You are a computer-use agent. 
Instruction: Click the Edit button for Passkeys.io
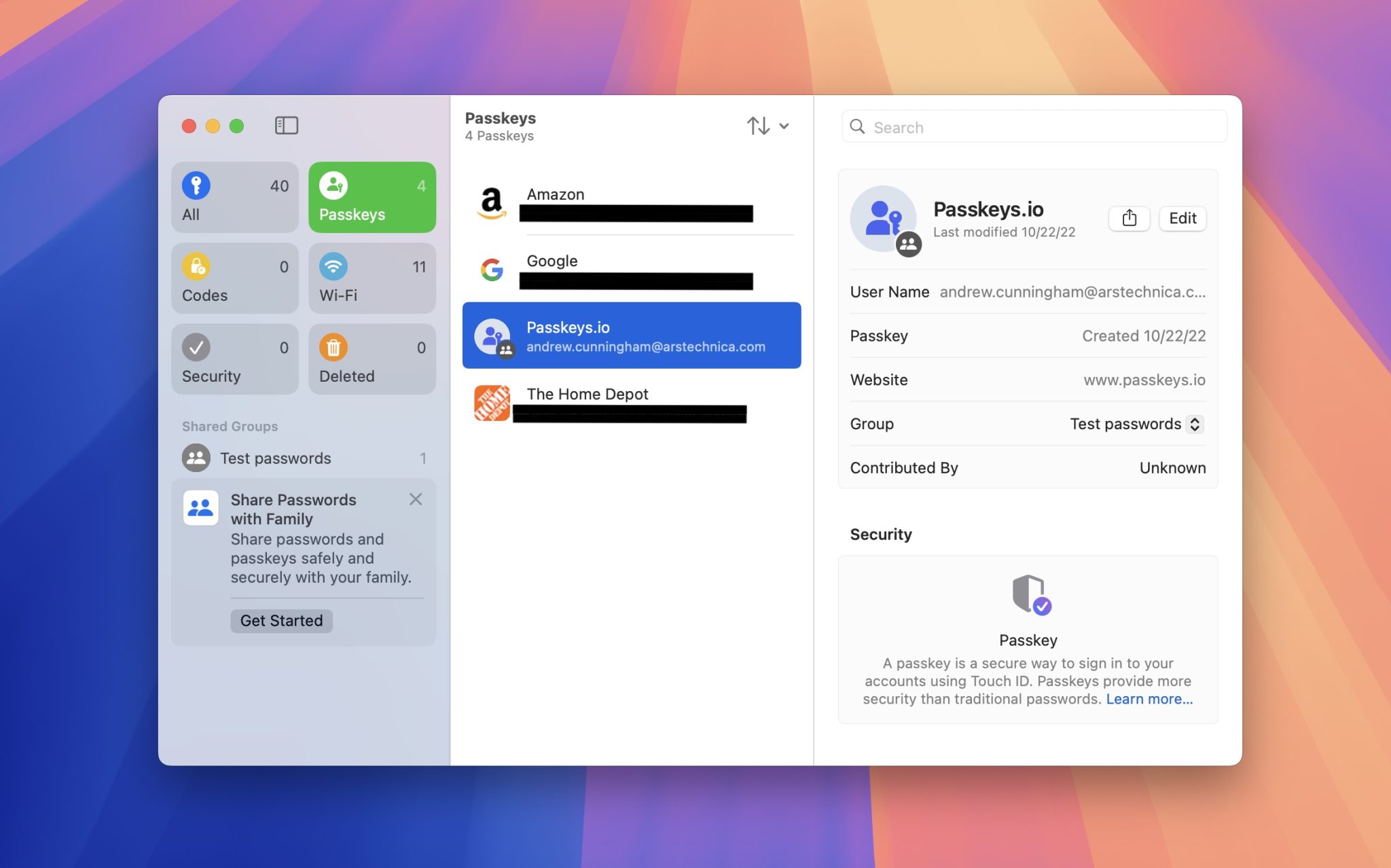(1182, 218)
